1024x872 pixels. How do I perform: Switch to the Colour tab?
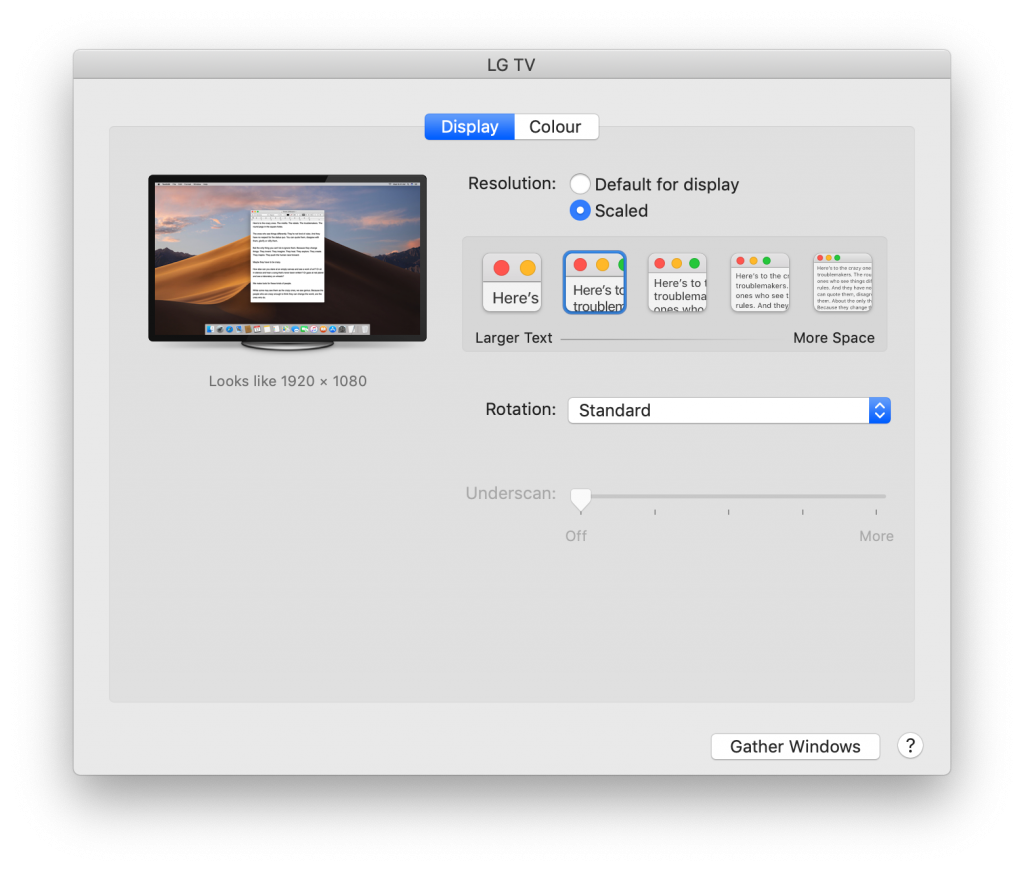coord(555,127)
